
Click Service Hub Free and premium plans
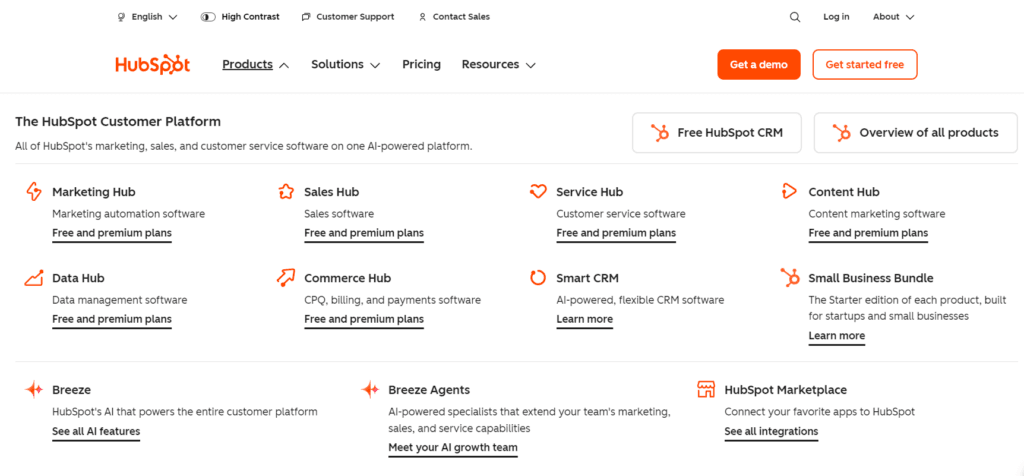point(616,233)
